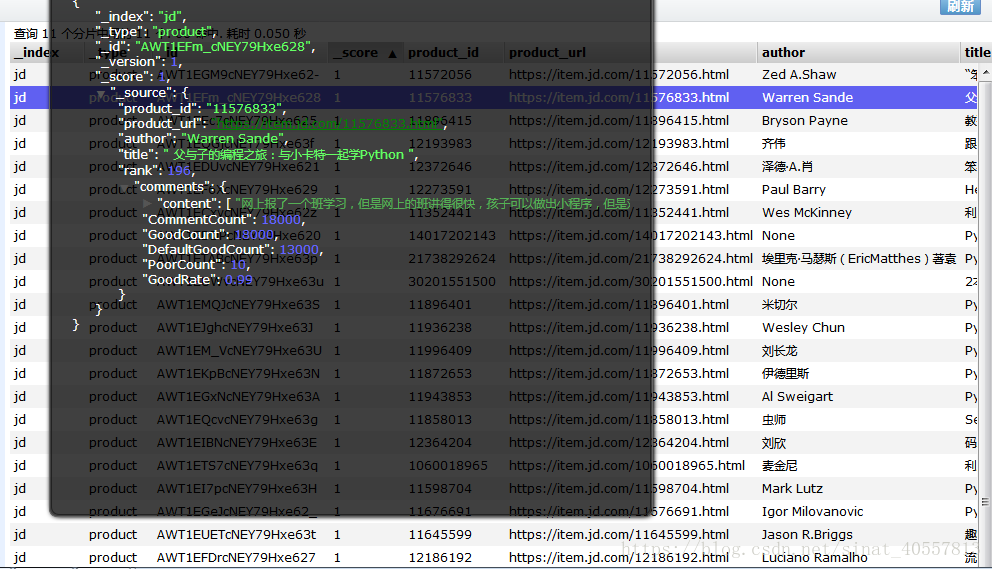This screenshot has width=992, height=569.
Task: Click product_id cell 12186192
Action: [x=440, y=558]
